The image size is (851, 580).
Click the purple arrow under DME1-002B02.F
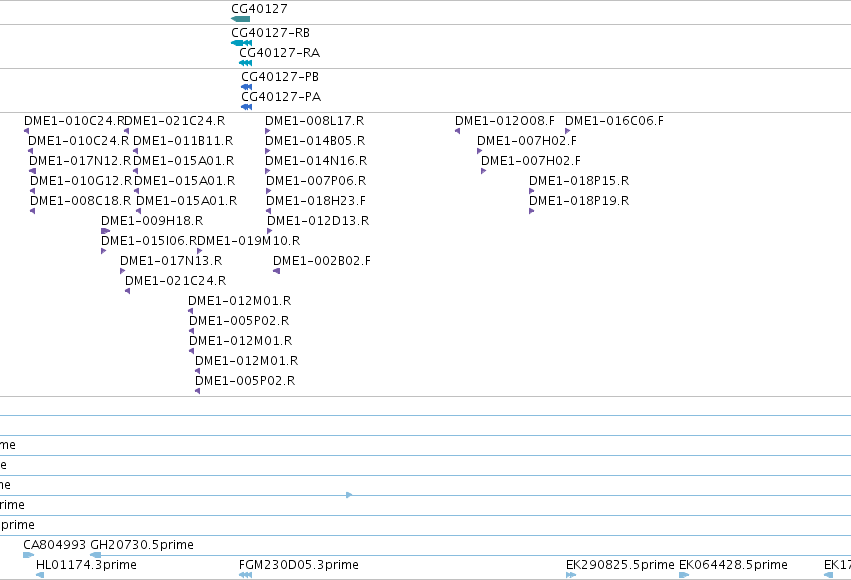coord(277,271)
